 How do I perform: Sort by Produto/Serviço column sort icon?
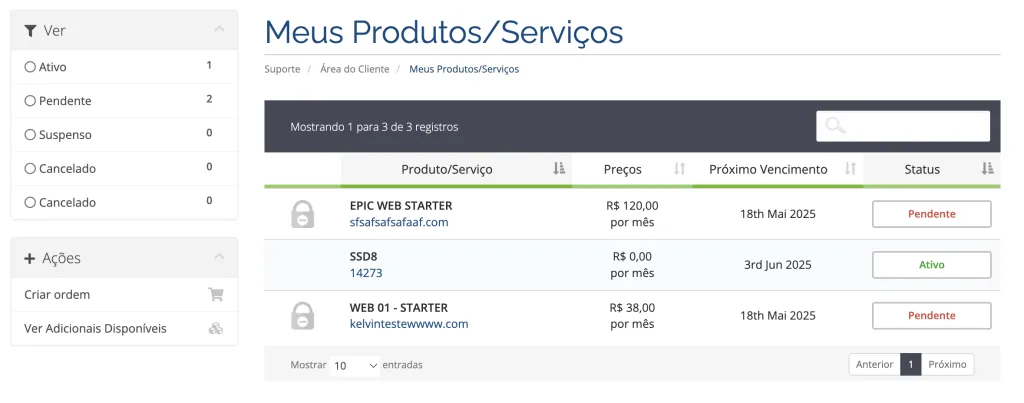click(x=559, y=169)
